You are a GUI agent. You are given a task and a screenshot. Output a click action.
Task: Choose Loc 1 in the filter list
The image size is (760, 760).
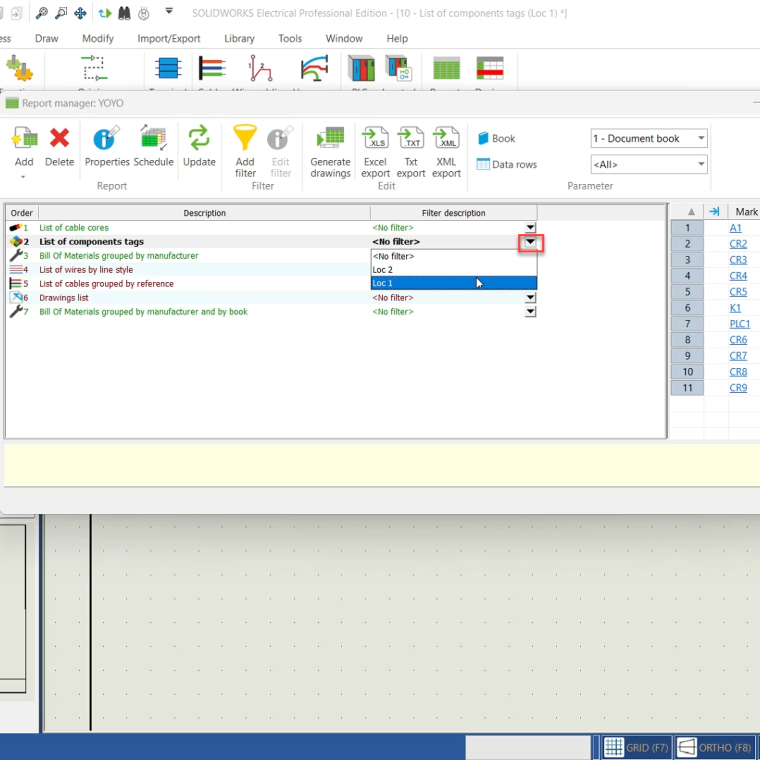454,283
